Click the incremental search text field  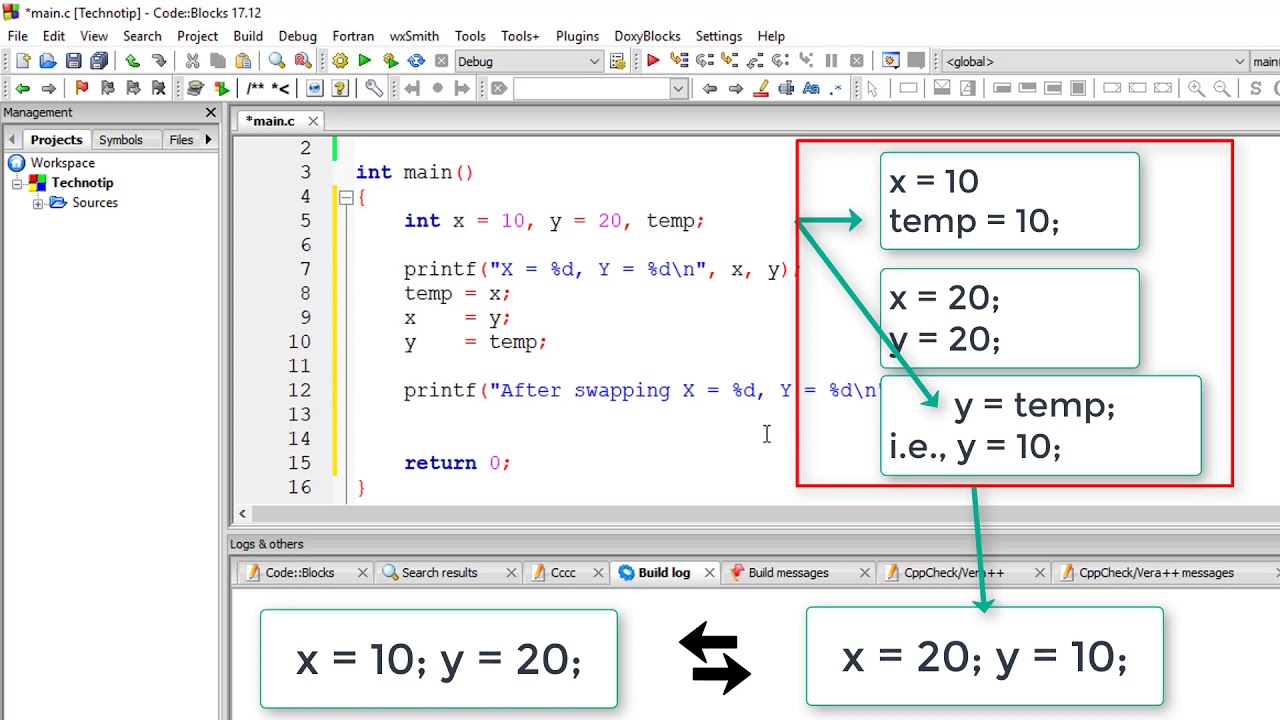pos(590,89)
